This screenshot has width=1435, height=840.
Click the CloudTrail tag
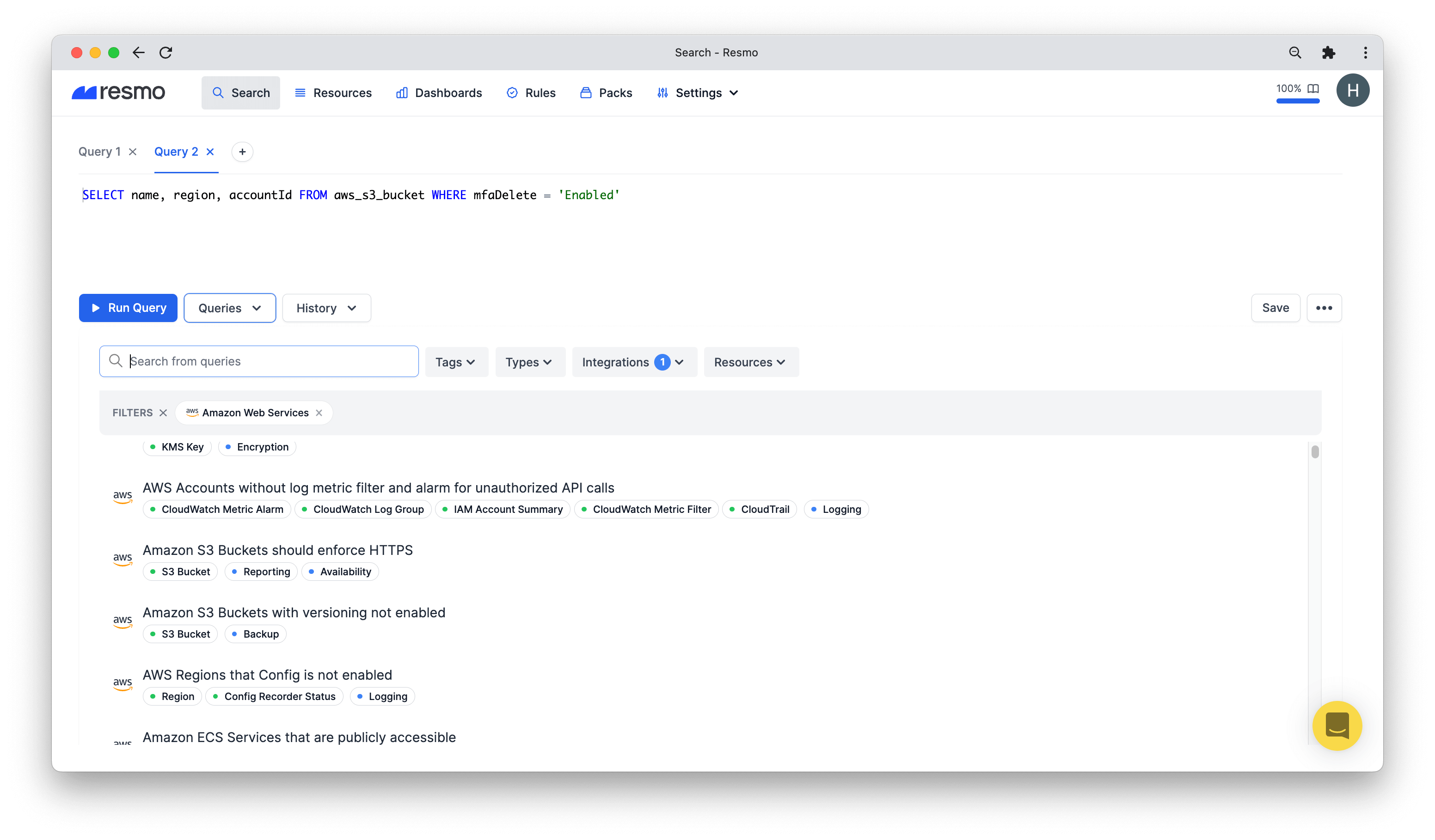[x=760, y=509]
